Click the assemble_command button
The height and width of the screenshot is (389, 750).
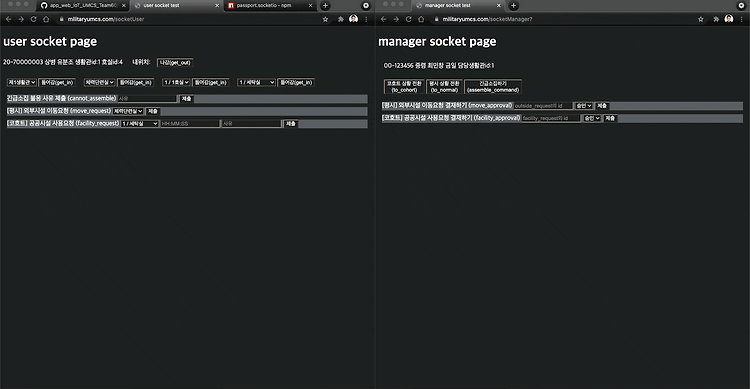(493, 87)
